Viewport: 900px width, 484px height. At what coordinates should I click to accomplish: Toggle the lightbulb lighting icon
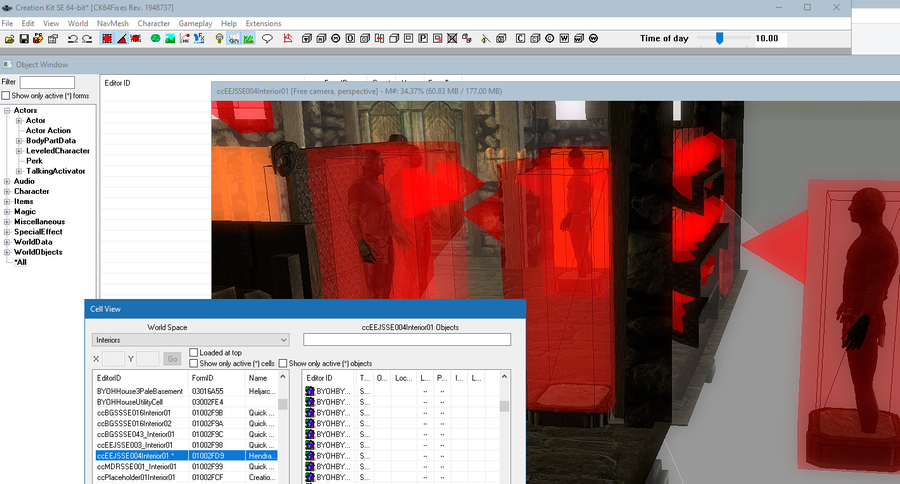[219, 38]
